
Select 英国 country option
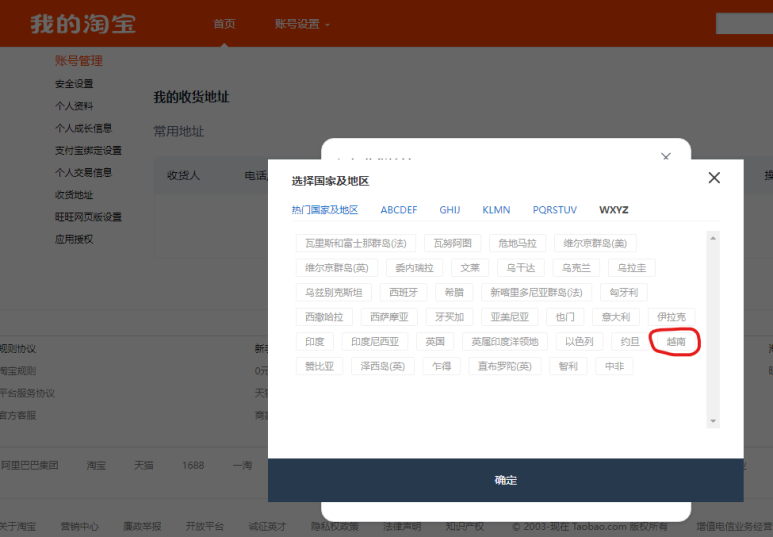[x=435, y=342]
